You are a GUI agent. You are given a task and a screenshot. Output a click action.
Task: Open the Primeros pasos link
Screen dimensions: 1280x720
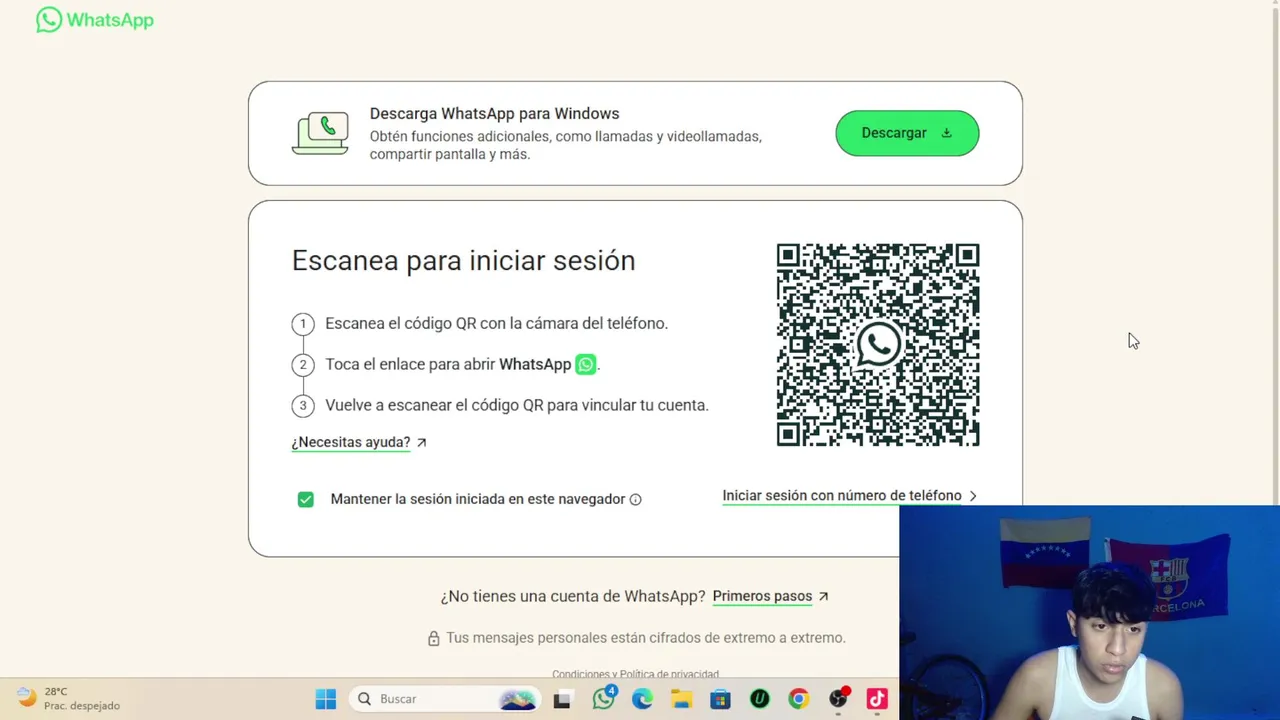tap(770, 596)
